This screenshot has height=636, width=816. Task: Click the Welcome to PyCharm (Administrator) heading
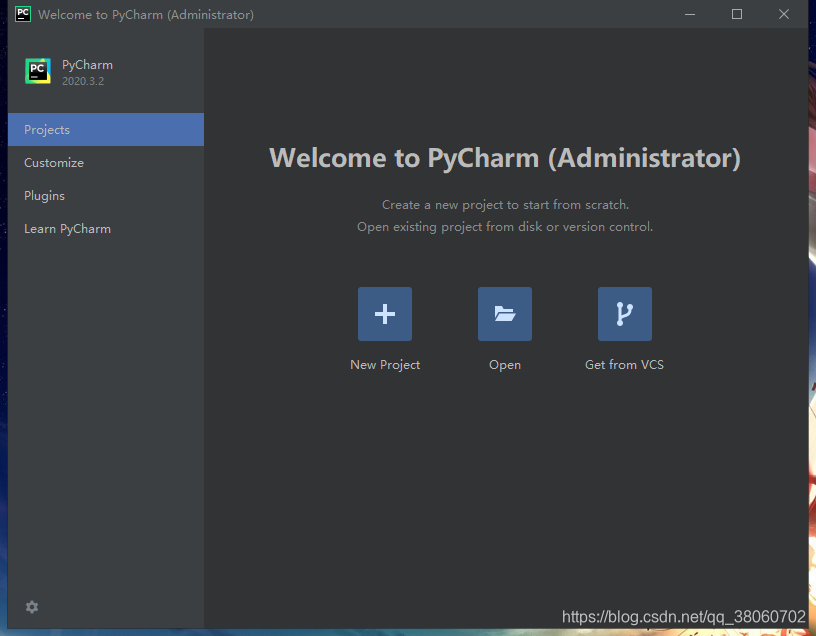click(505, 158)
